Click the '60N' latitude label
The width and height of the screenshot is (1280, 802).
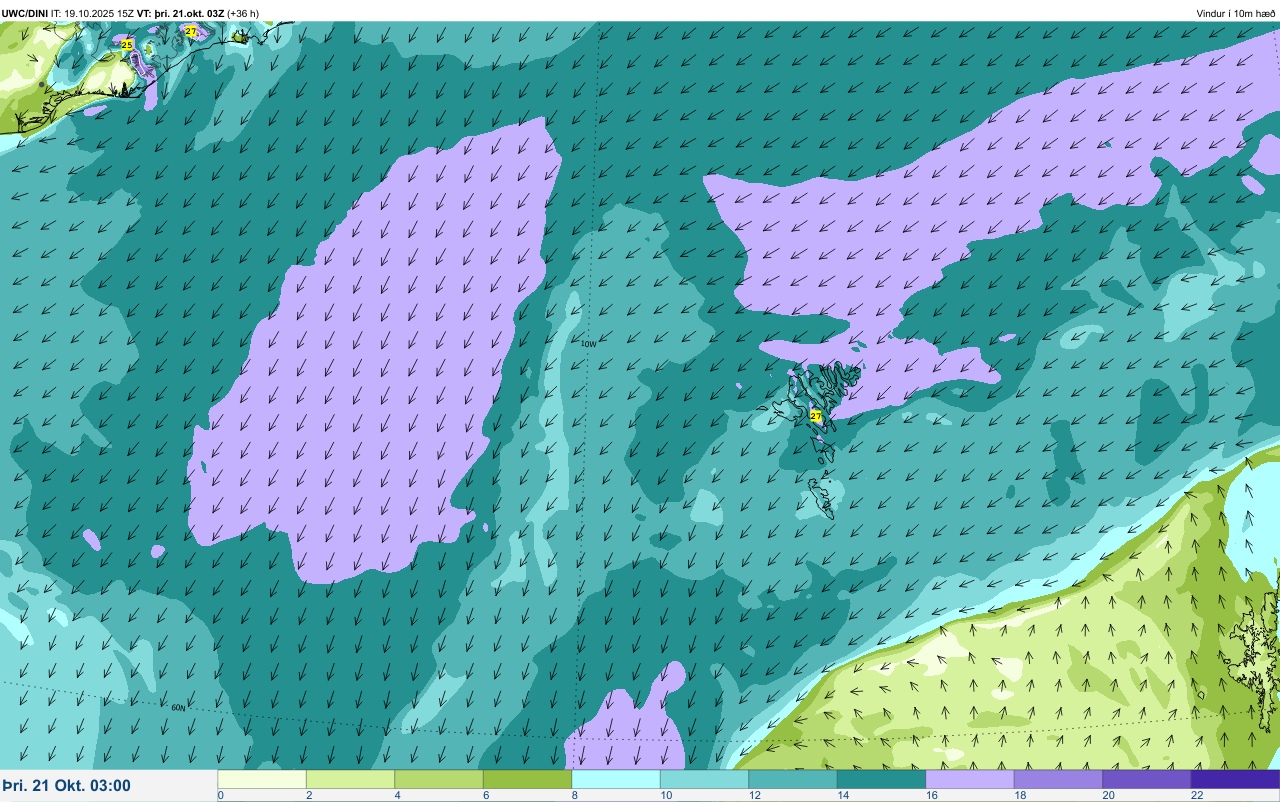[x=178, y=707]
